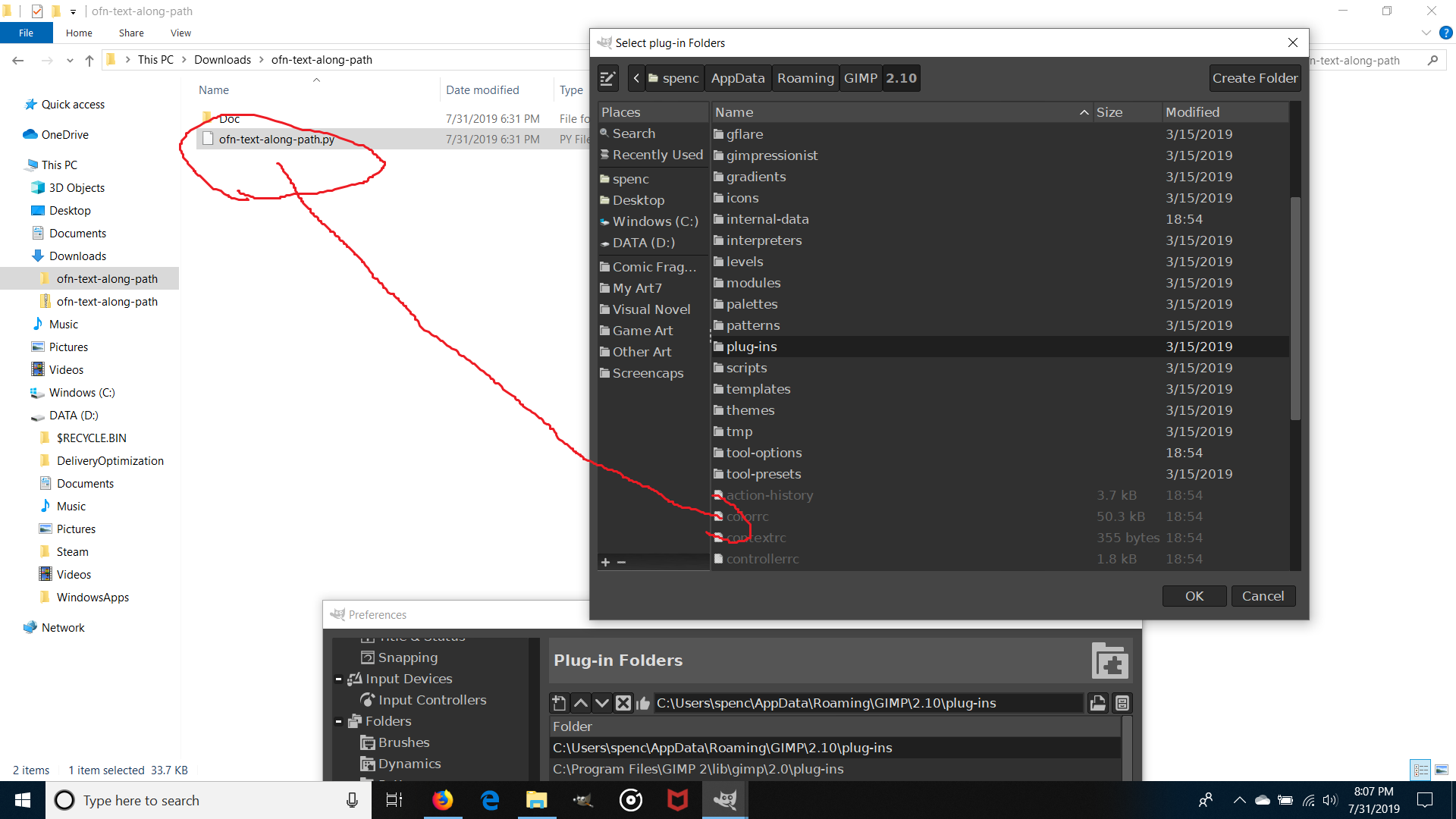The height and width of the screenshot is (819, 1456).
Task: Jump to the Roaming path breadcrumb
Action: pyautogui.click(x=805, y=78)
